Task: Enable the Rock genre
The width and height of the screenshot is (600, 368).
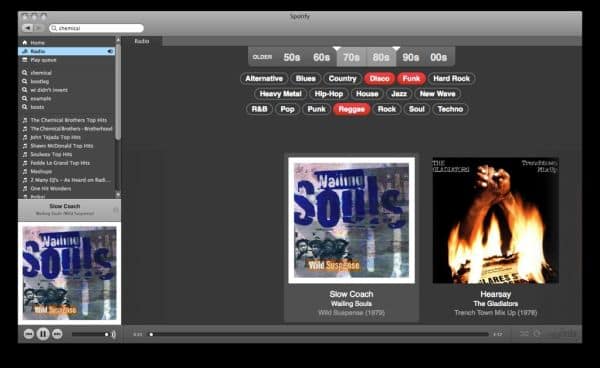Action: 387,109
